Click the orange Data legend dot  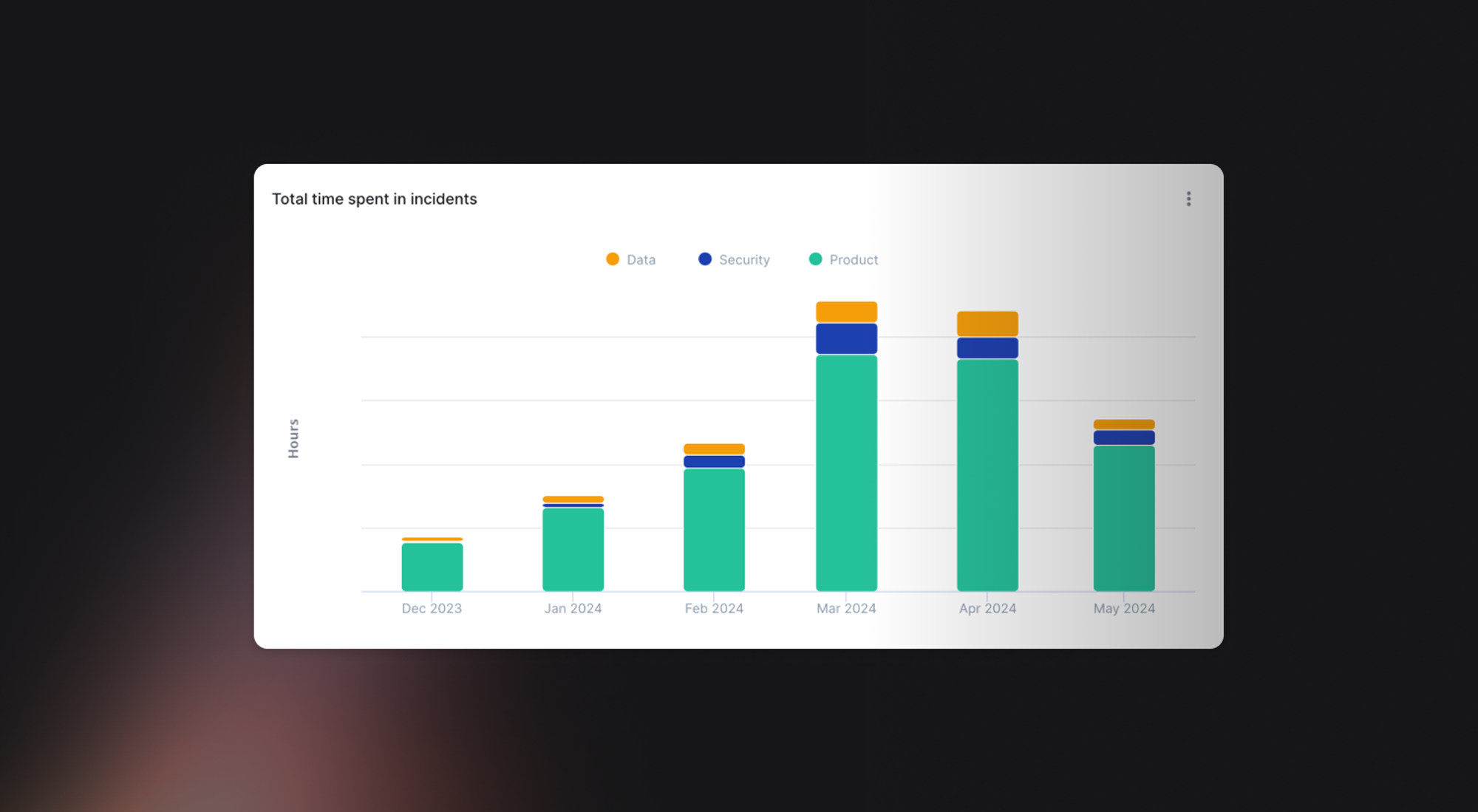[613, 259]
